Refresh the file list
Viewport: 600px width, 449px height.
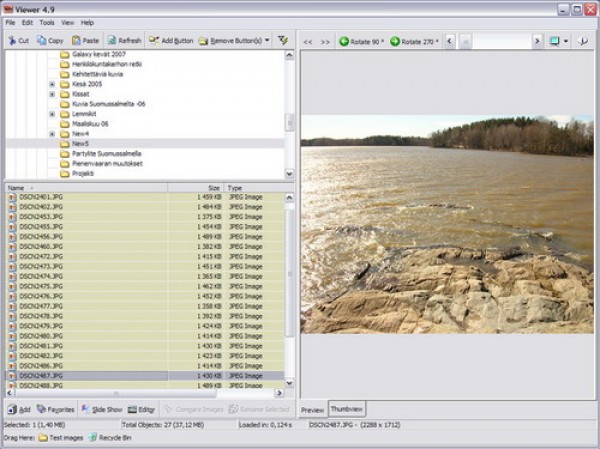click(x=125, y=41)
